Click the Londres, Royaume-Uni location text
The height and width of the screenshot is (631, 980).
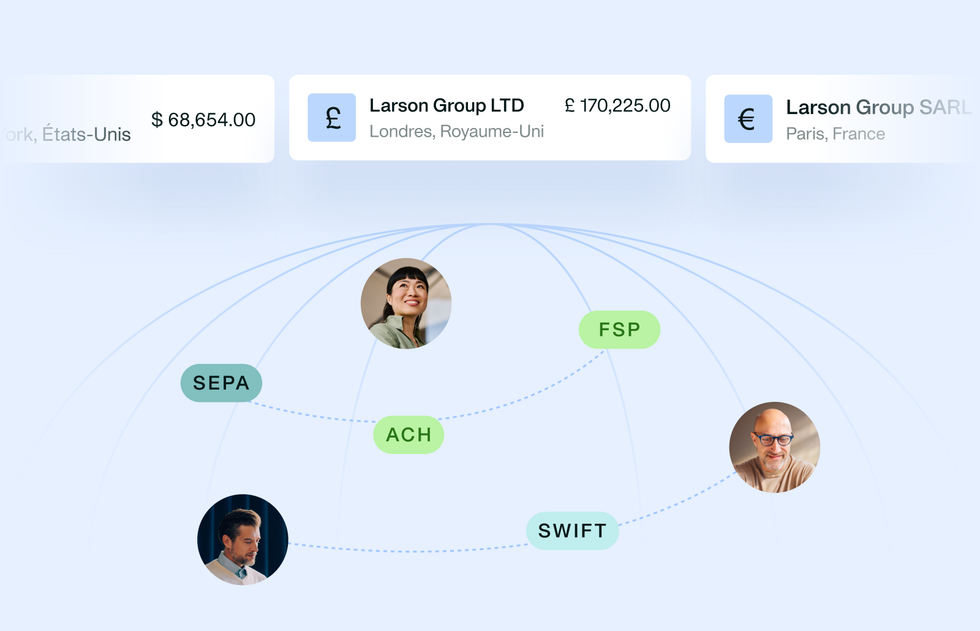456,131
